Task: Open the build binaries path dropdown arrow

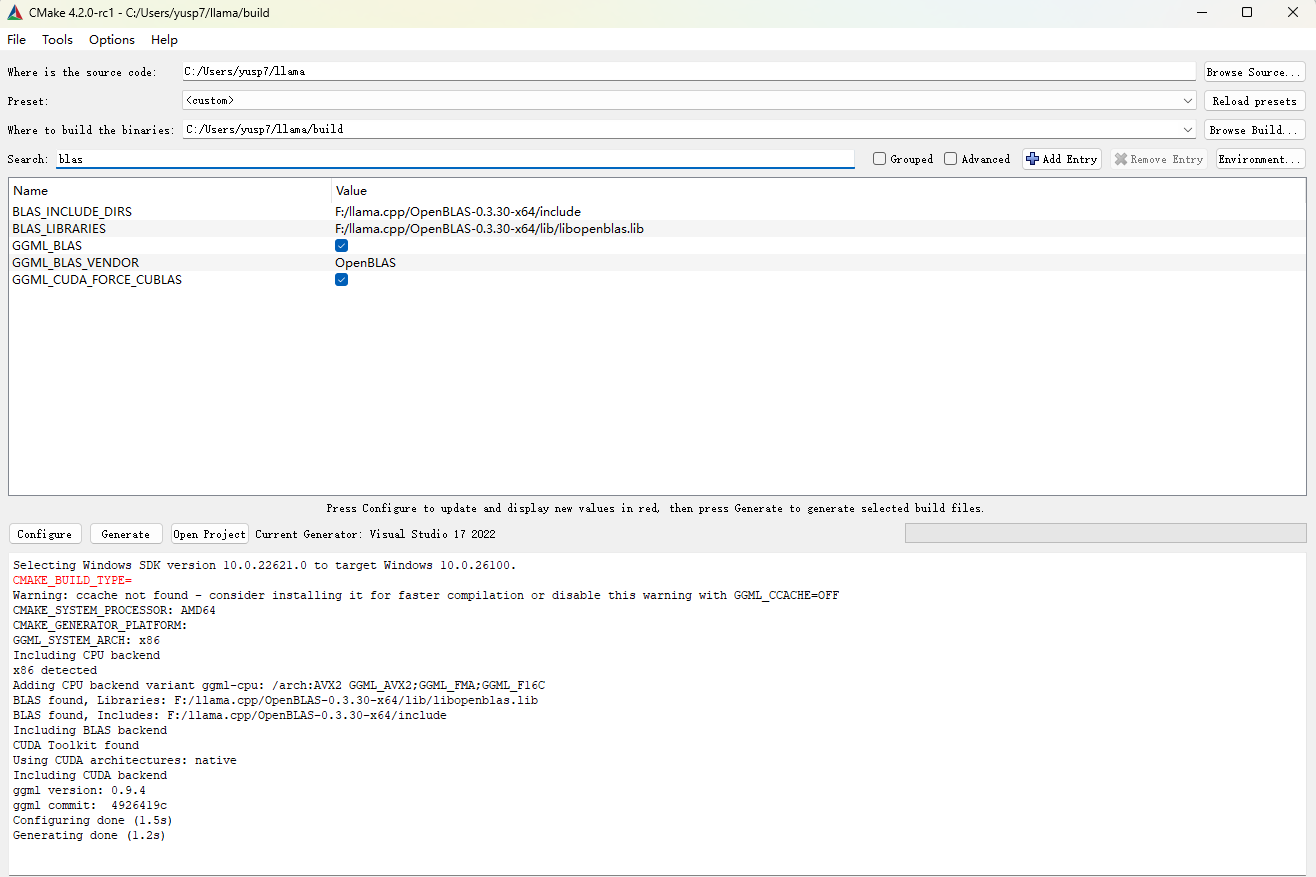Action: pos(1188,130)
